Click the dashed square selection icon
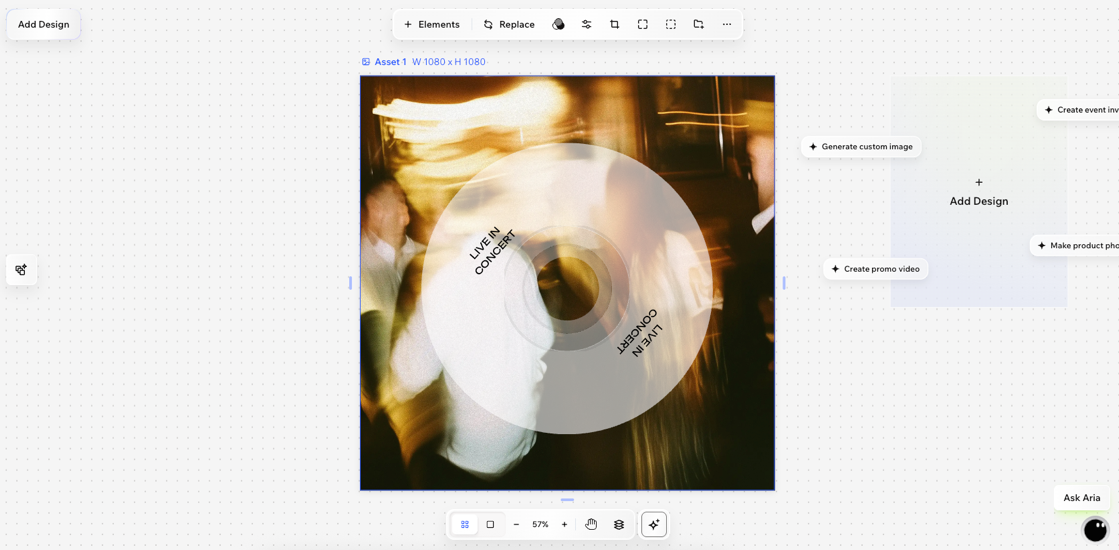This screenshot has height=550, width=1119. point(670,24)
